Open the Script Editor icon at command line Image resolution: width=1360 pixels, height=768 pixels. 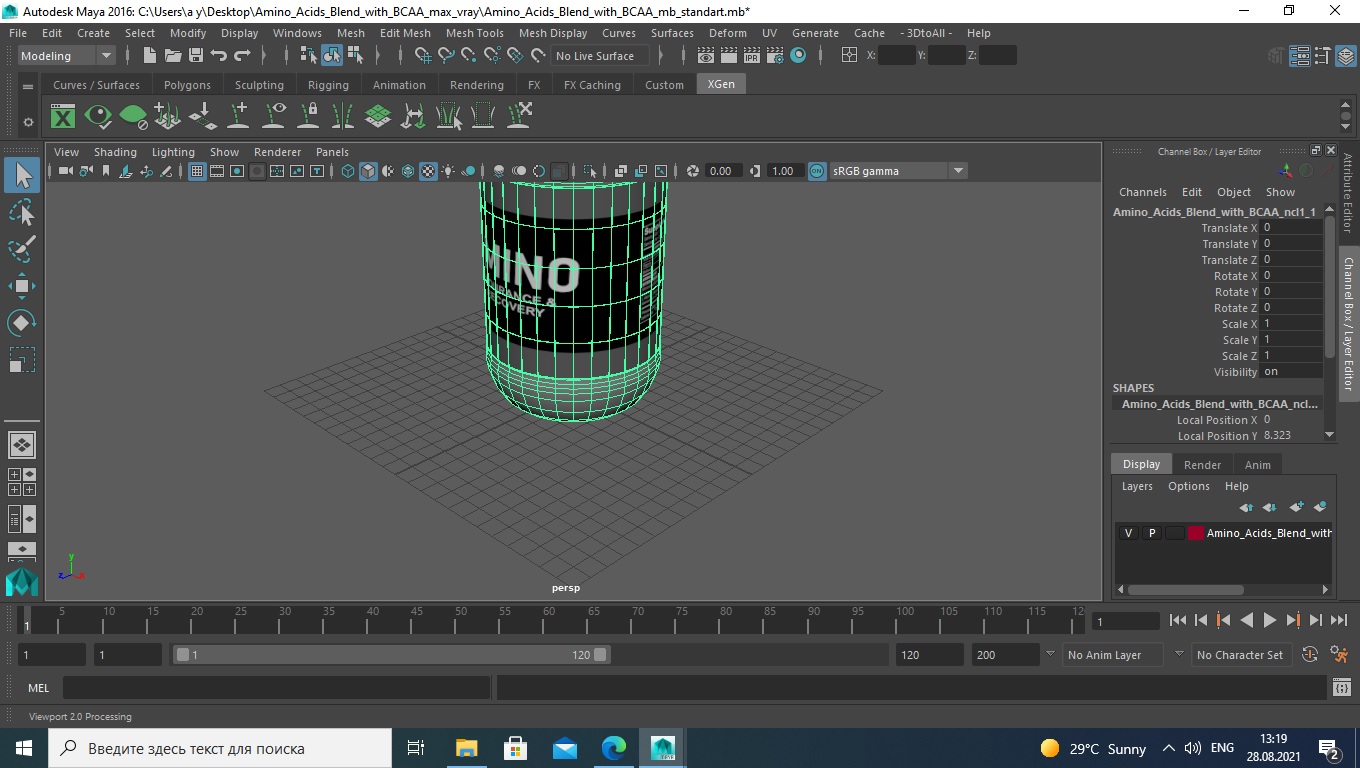pos(1342,688)
